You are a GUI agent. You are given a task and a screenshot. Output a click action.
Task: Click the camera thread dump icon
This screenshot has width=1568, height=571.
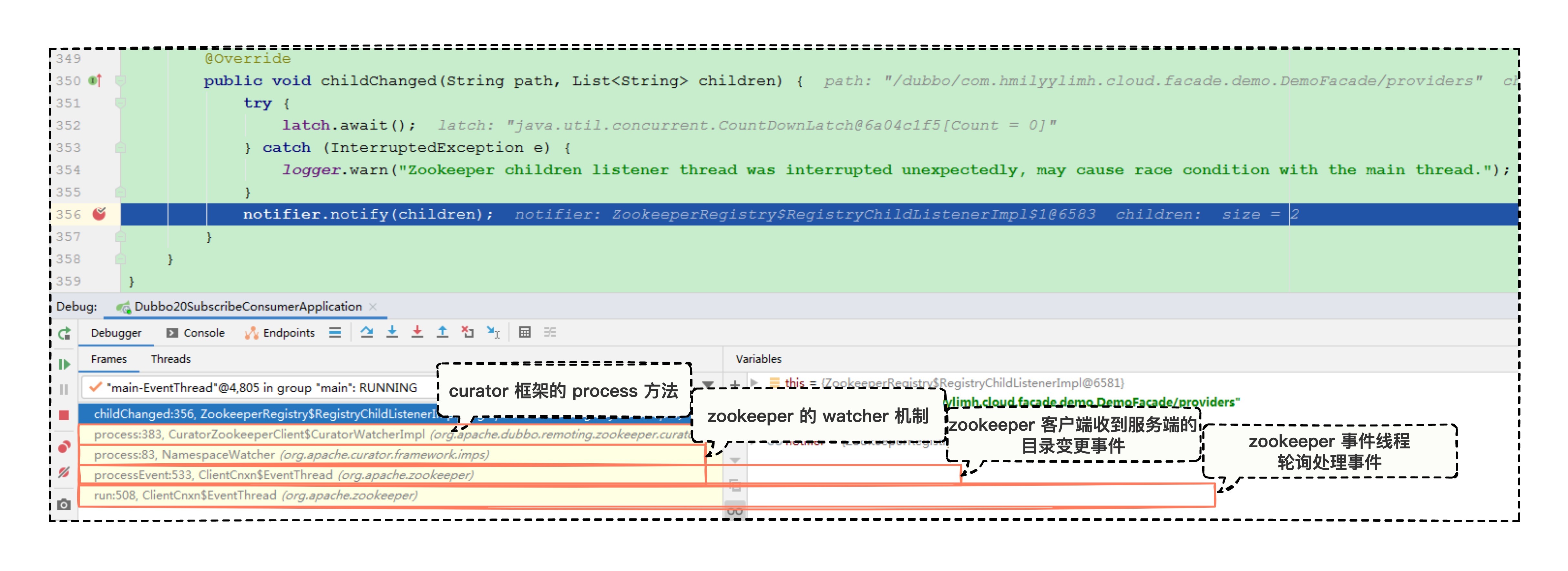(x=64, y=504)
